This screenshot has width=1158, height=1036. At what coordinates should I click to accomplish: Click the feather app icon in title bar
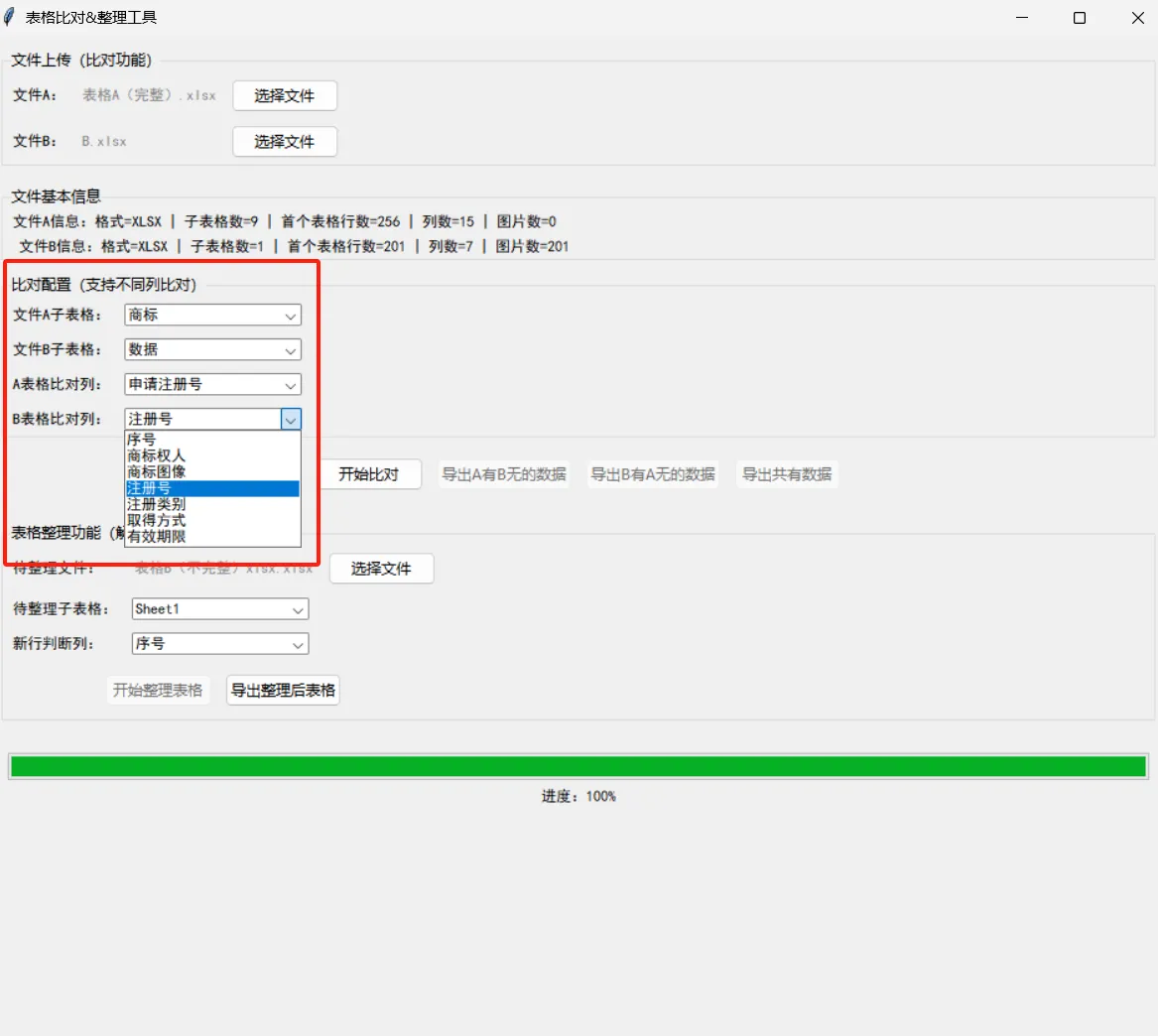point(9,17)
